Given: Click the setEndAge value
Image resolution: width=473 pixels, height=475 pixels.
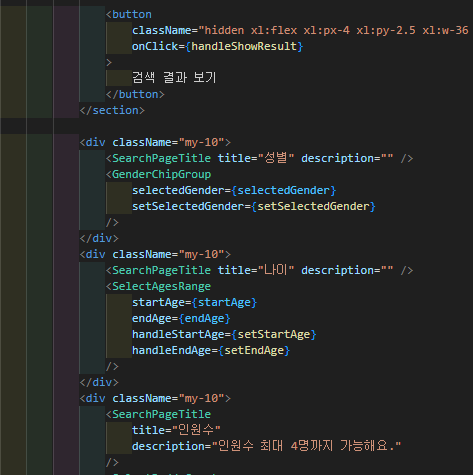Looking at the screenshot, I should pyautogui.click(x=254, y=350).
